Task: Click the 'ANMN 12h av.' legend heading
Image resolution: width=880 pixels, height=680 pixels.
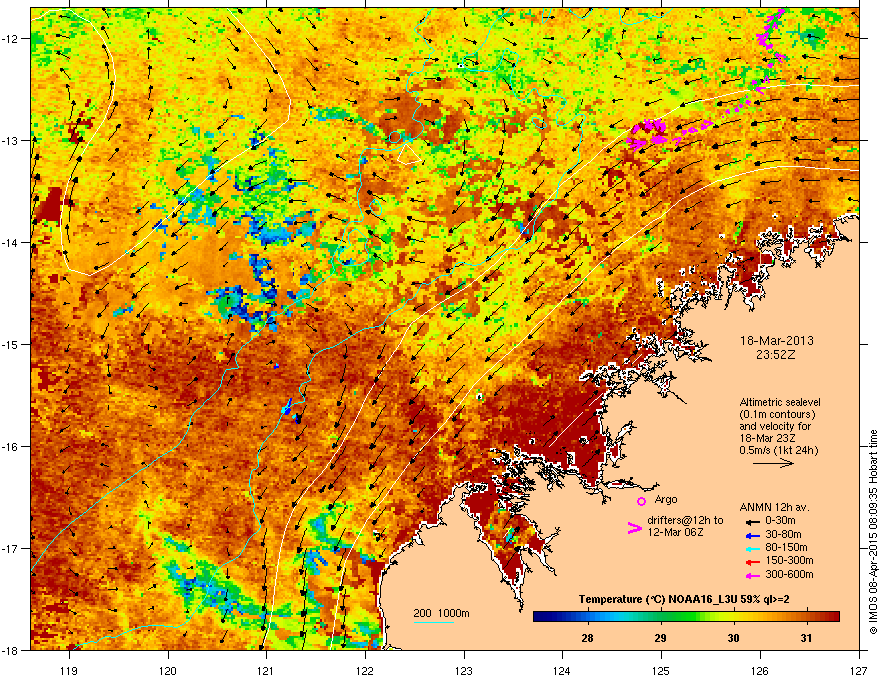Action: (774, 507)
